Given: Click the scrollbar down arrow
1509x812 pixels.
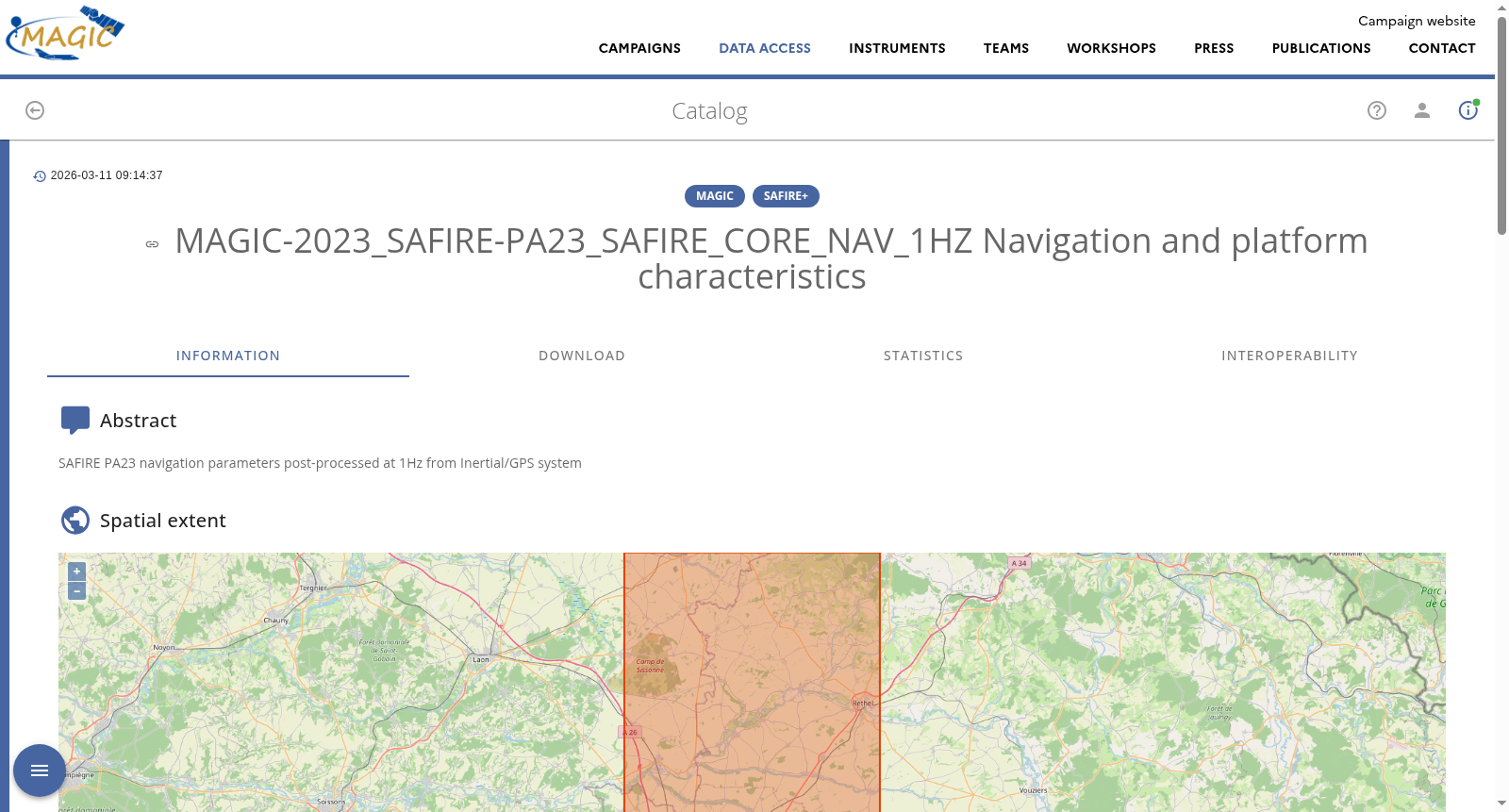Looking at the screenshot, I should (x=1501, y=804).
